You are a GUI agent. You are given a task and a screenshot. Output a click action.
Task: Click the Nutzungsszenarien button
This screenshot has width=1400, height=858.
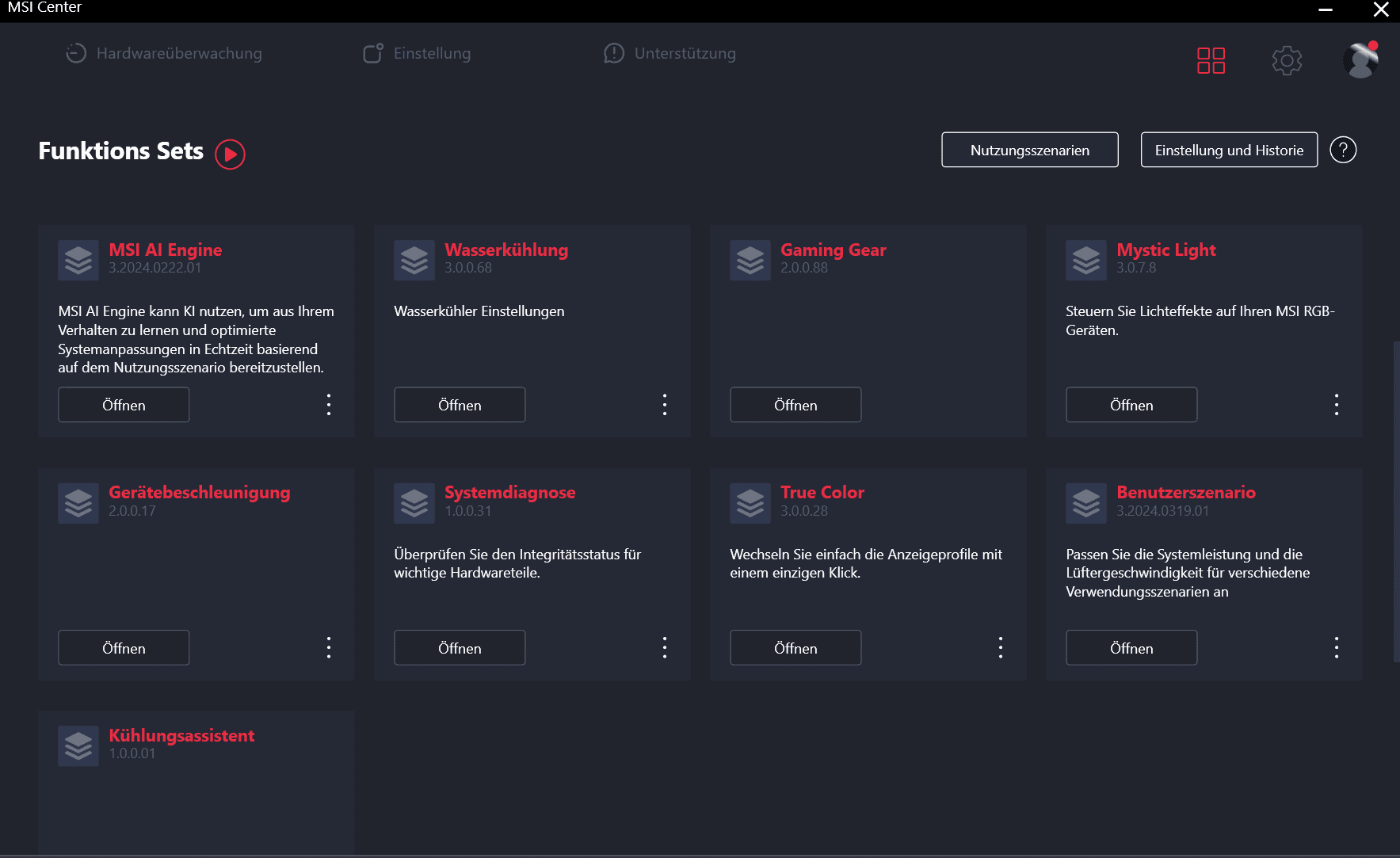coord(1030,150)
